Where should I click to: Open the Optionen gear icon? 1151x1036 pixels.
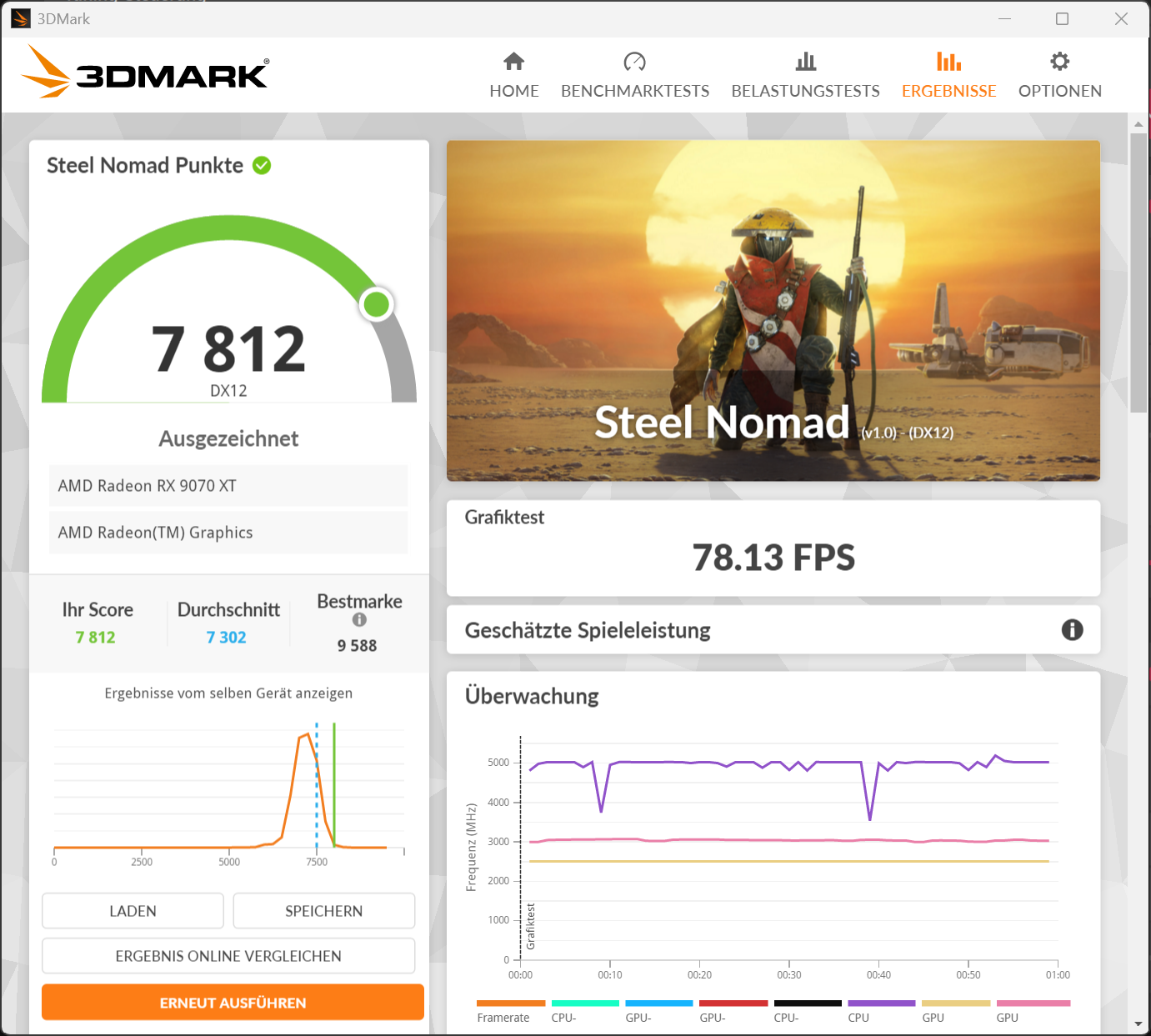[x=1059, y=61]
